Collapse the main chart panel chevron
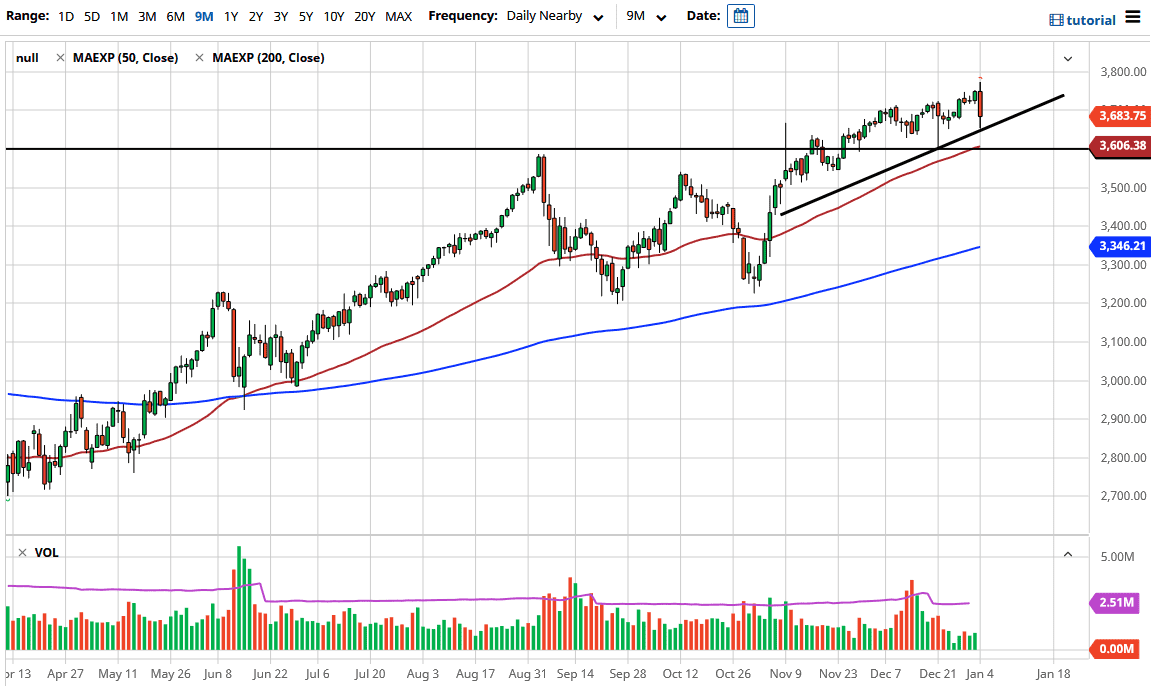The width and height of the screenshot is (1151, 689). pyautogui.click(x=1067, y=58)
